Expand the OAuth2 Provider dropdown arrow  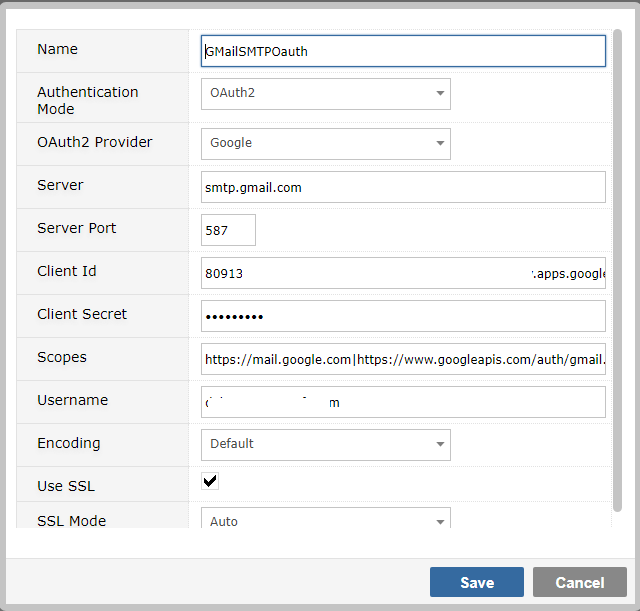[x=440, y=143]
